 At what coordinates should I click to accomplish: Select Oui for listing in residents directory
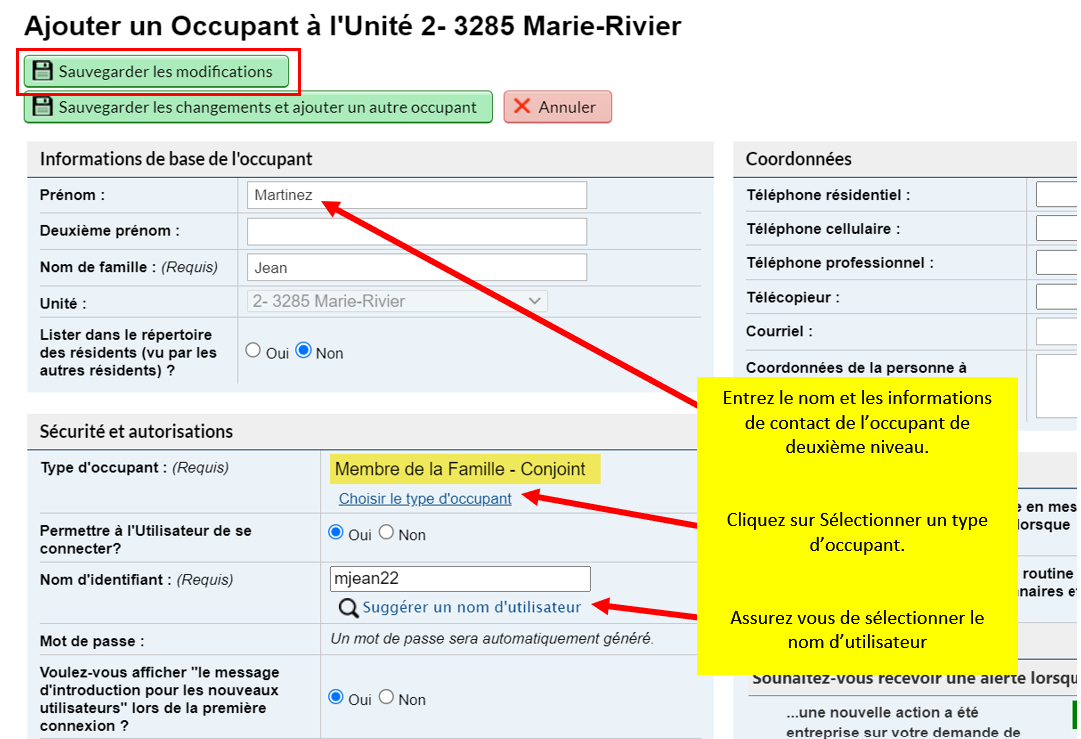click(x=253, y=350)
